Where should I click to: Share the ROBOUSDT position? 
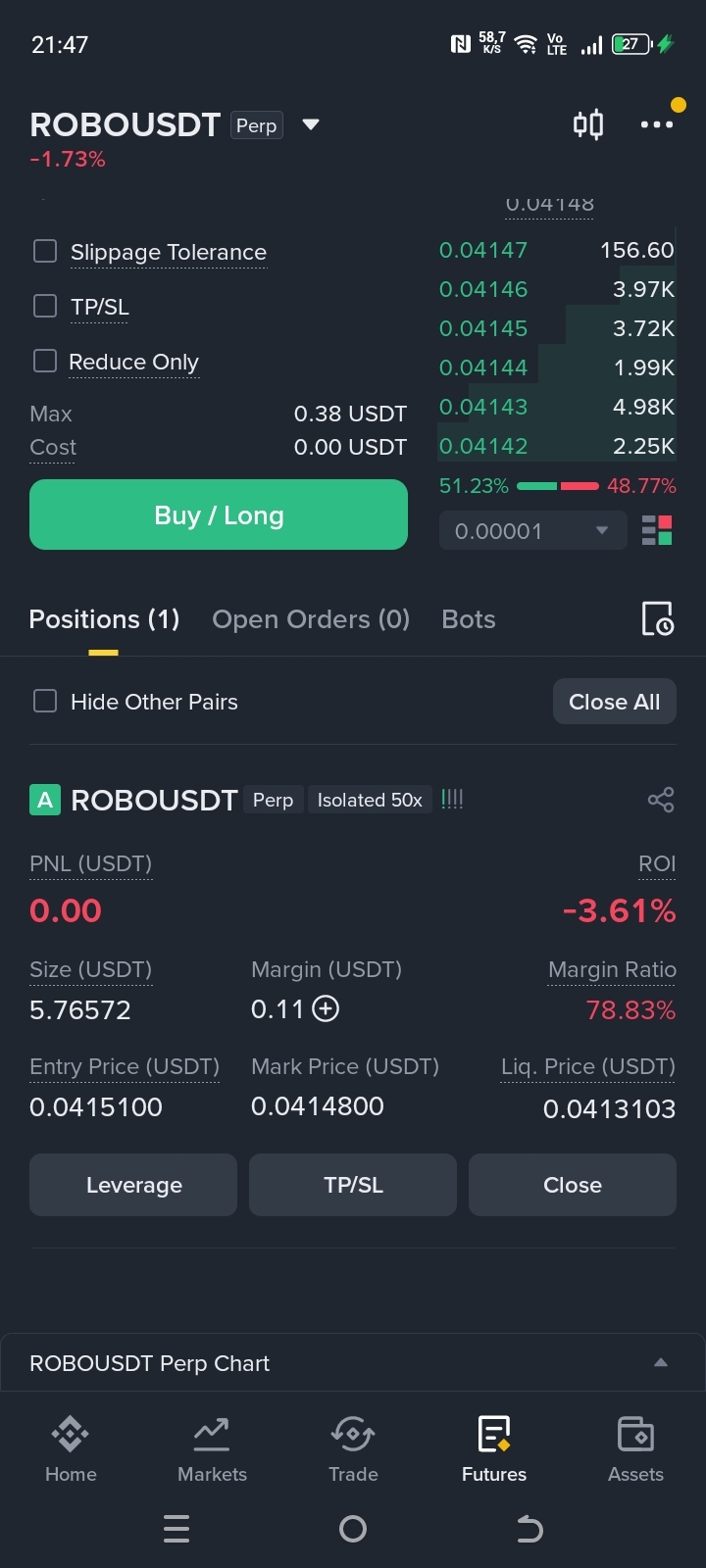(661, 800)
